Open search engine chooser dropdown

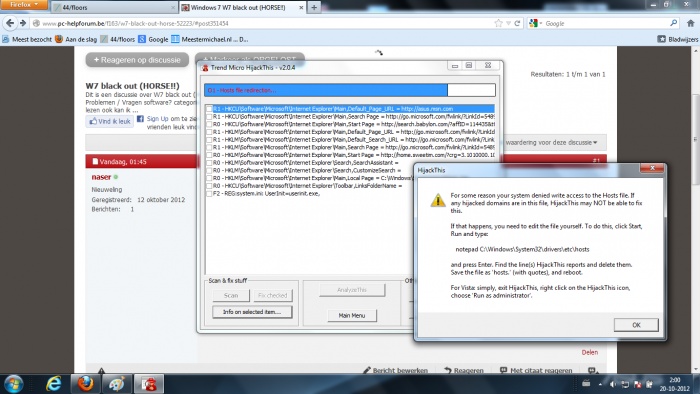pyautogui.click(x=536, y=23)
